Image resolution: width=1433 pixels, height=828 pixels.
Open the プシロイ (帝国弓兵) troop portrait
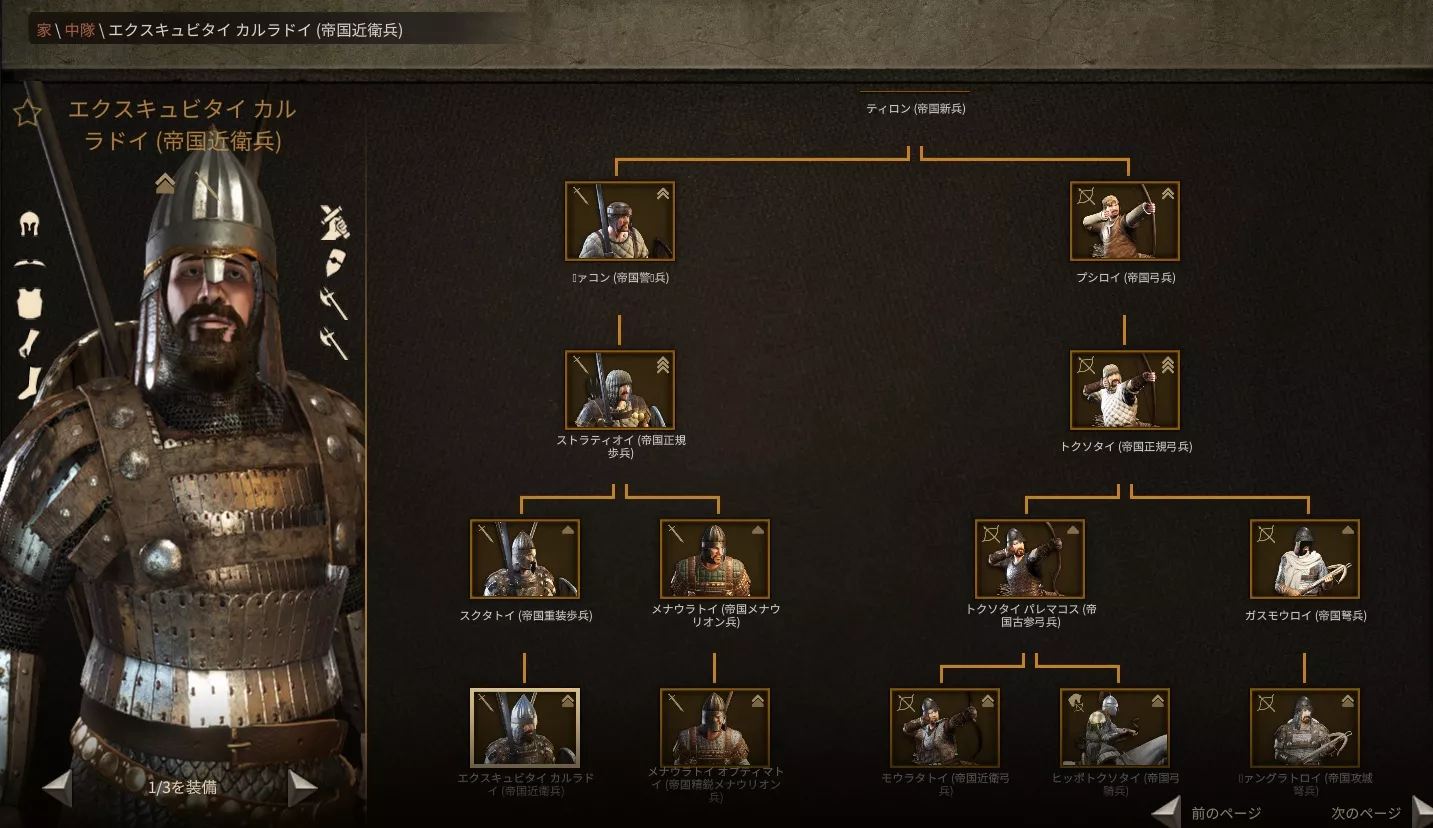click(1125, 221)
